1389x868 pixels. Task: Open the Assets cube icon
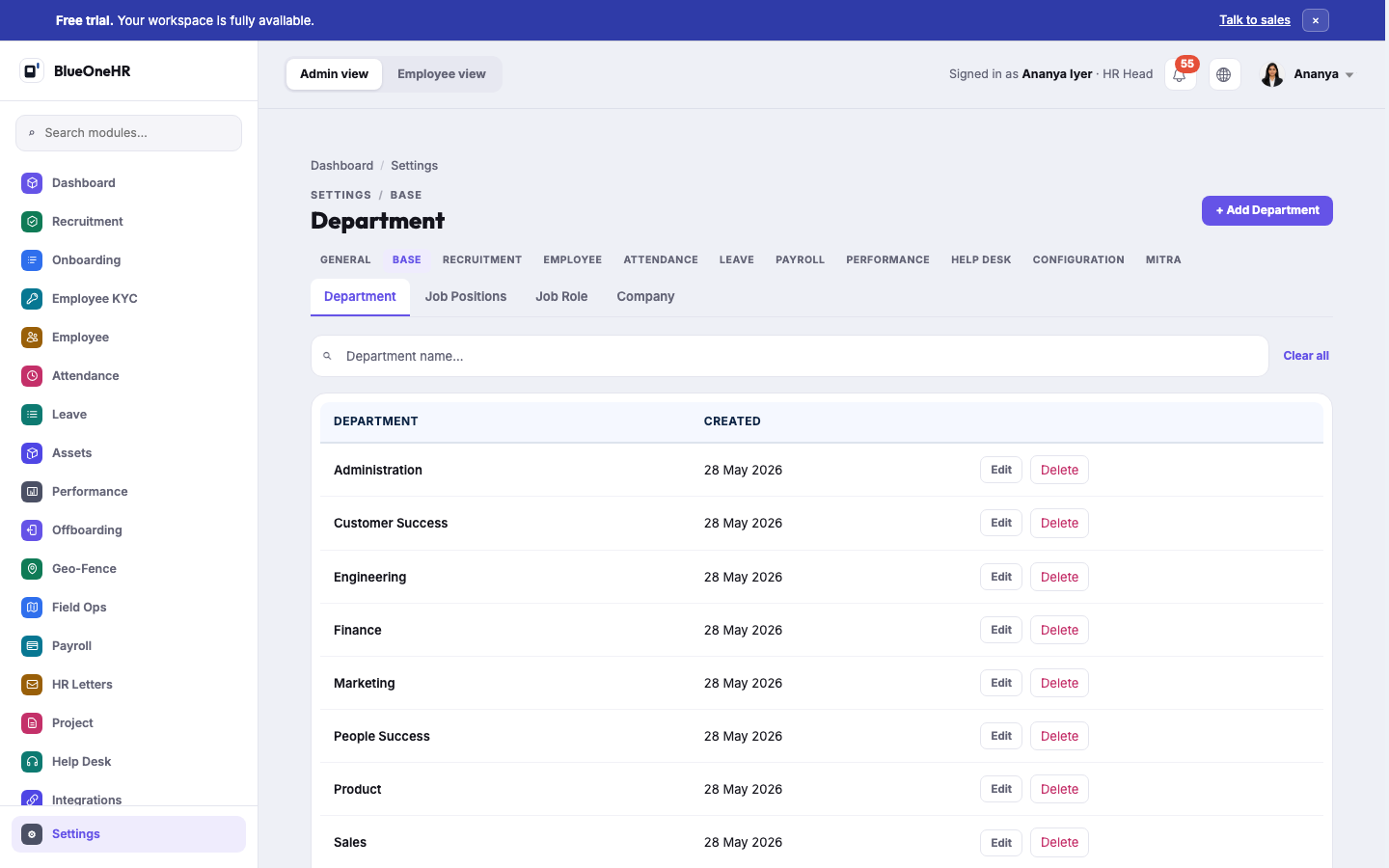click(32, 452)
